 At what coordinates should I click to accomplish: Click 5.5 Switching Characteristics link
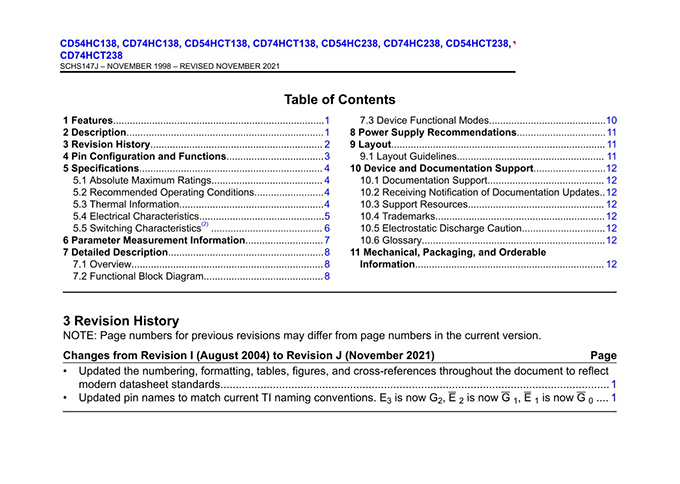tap(137, 228)
